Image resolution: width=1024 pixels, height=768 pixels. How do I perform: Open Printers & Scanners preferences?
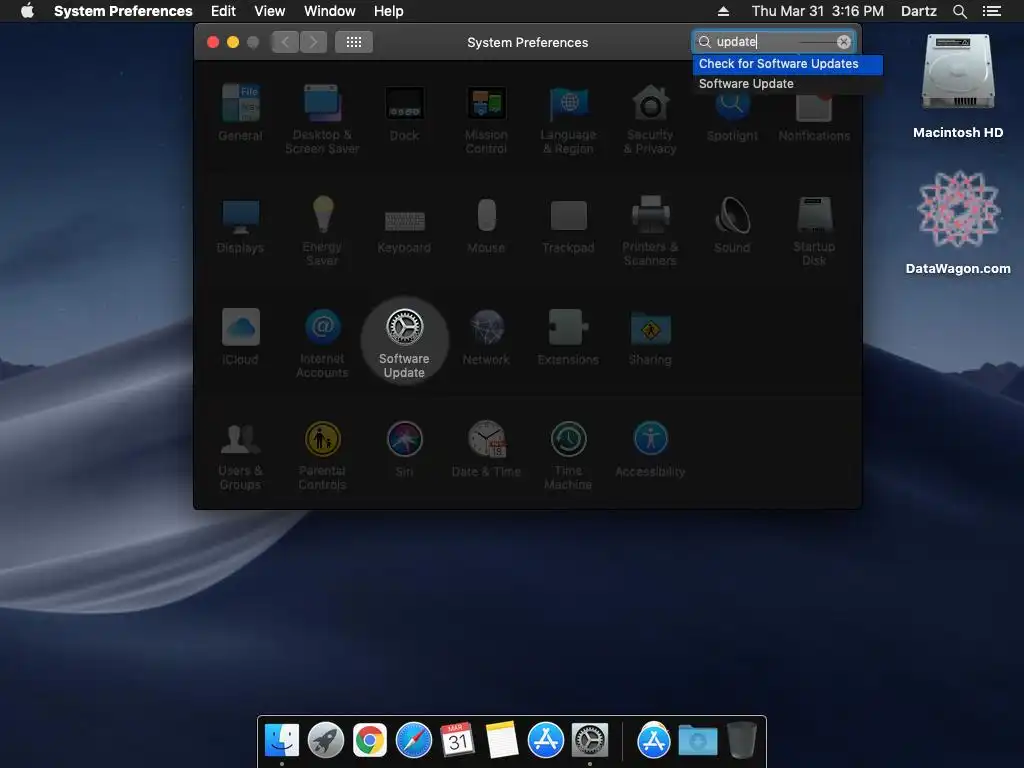[x=650, y=231]
